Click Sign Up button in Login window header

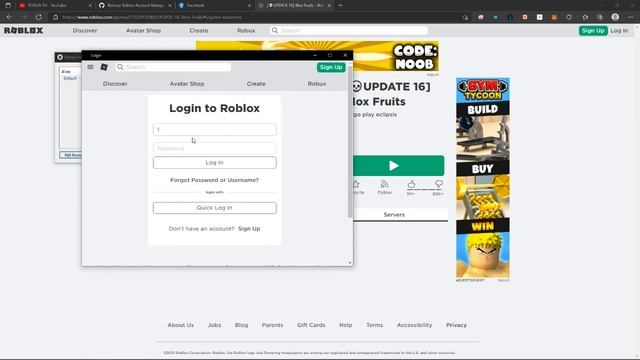tap(331, 67)
